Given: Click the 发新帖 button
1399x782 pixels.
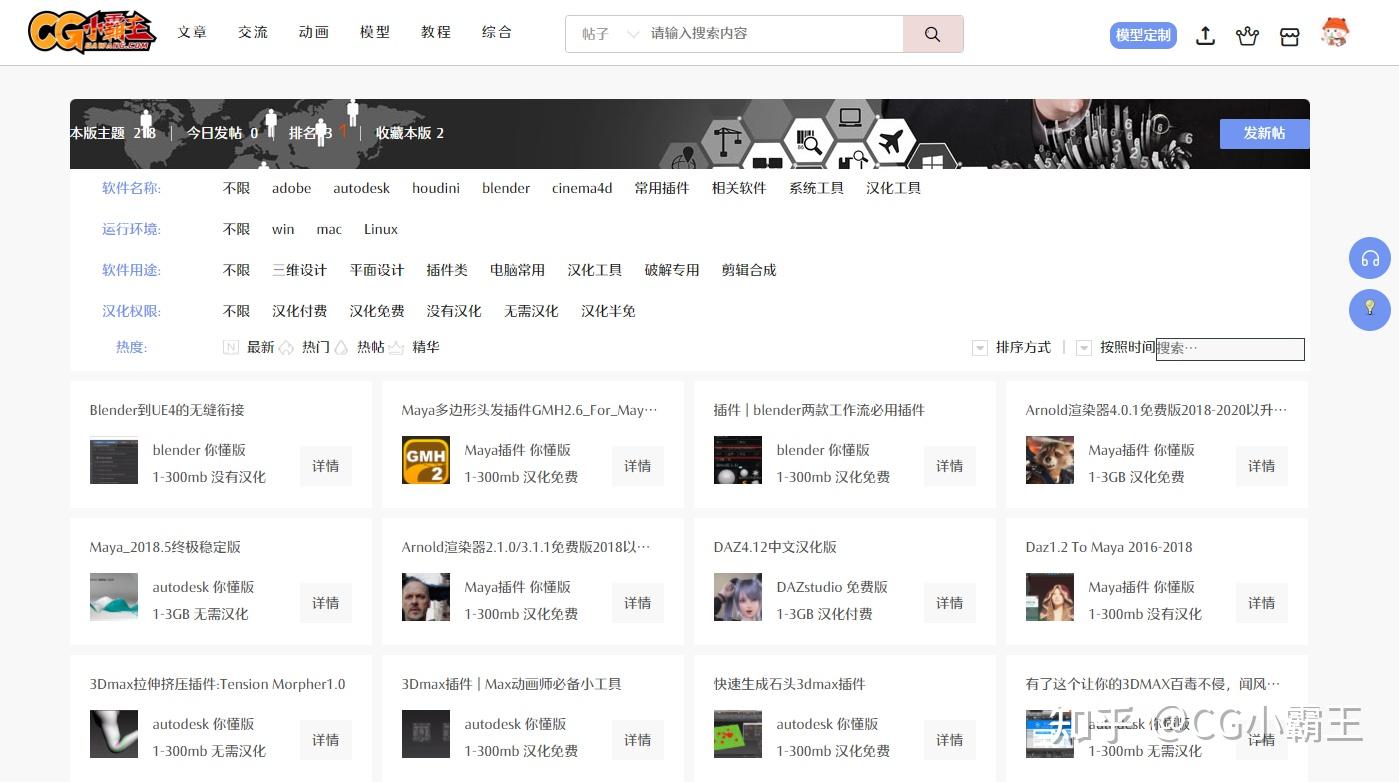Looking at the screenshot, I should pyautogui.click(x=1264, y=134).
